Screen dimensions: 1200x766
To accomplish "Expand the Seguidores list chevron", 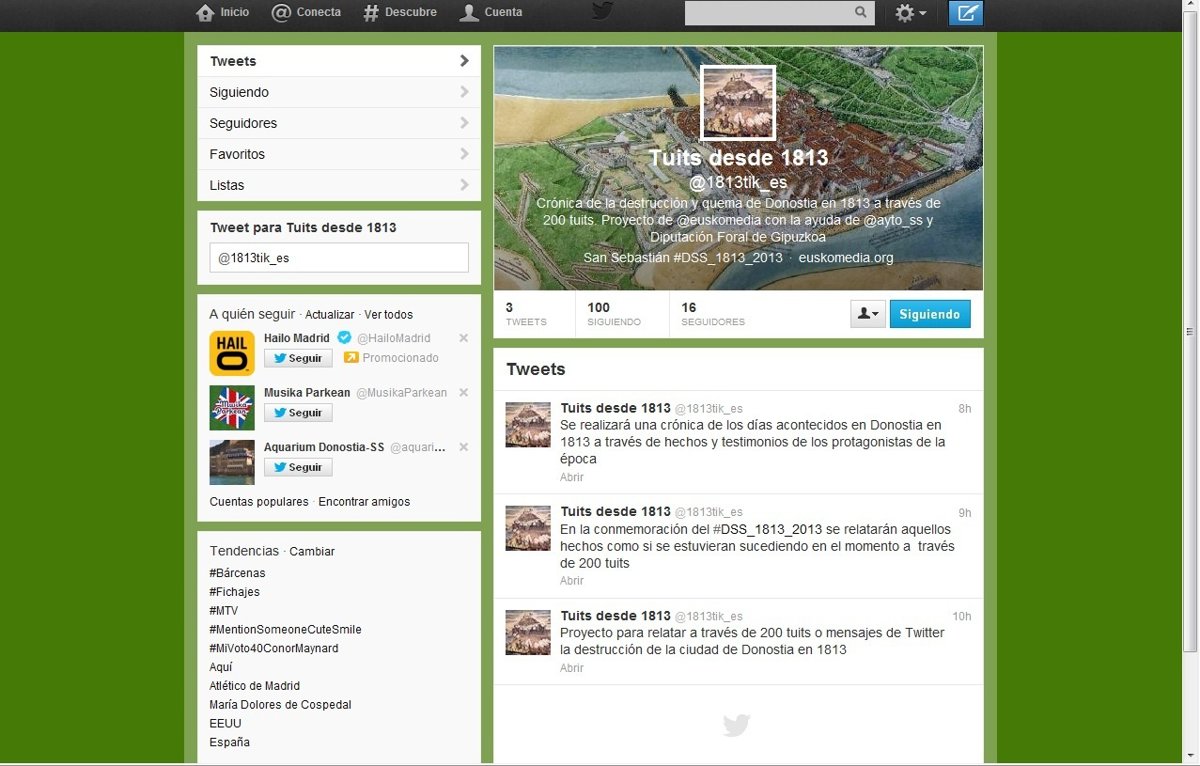I will pyautogui.click(x=464, y=123).
